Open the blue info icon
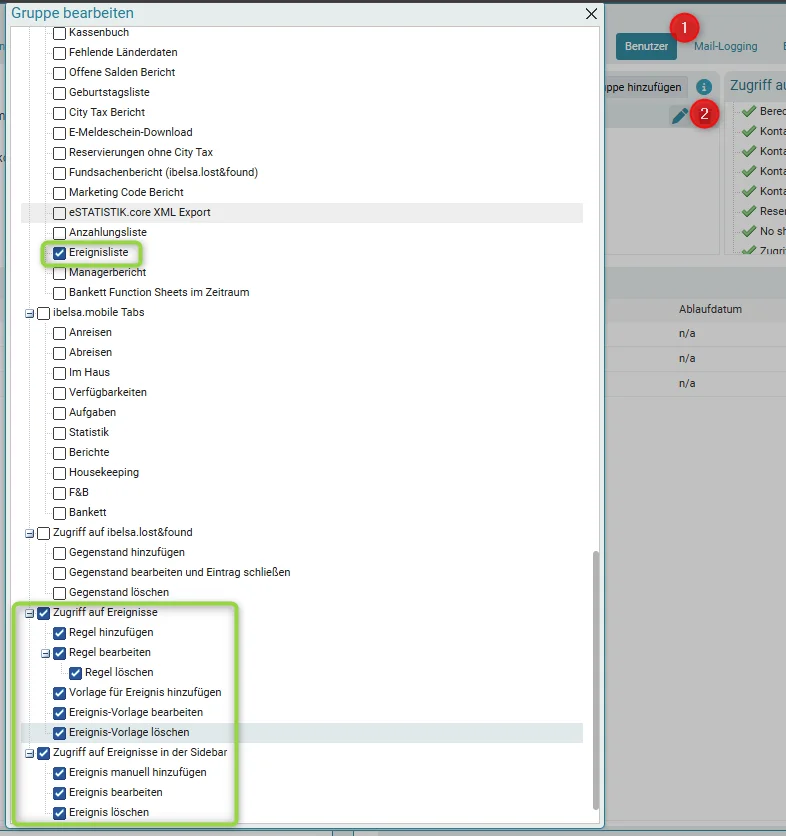 tap(703, 87)
